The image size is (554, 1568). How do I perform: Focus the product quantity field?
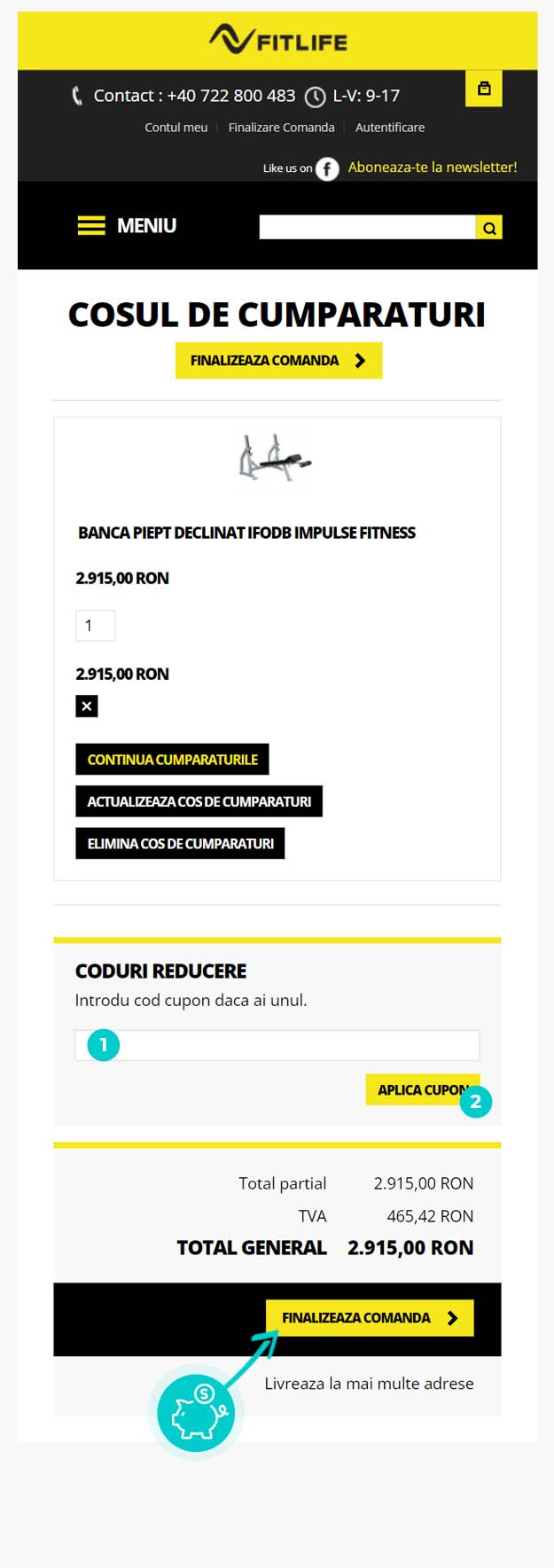pyautogui.click(x=96, y=626)
